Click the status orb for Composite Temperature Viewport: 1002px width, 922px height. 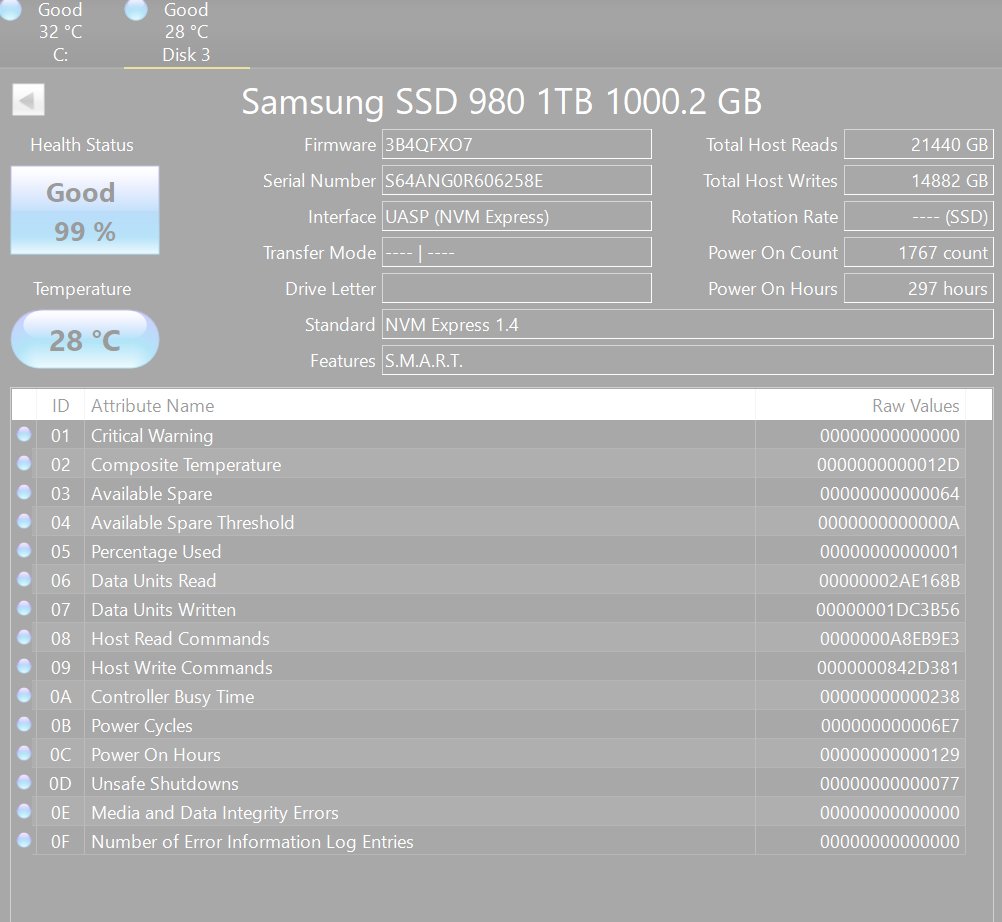[x=24, y=463]
